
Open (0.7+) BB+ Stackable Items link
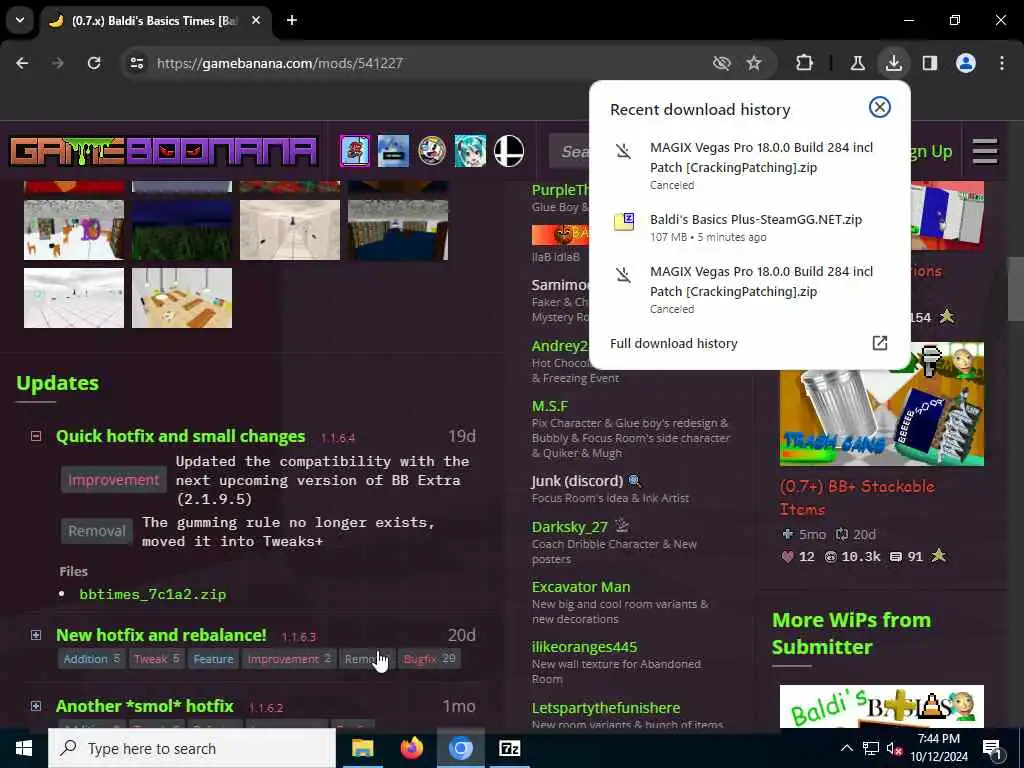[857, 498]
